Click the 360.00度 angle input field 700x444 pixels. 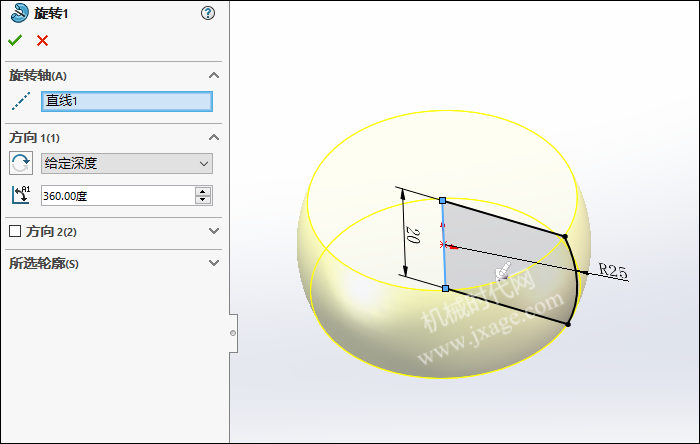click(x=118, y=195)
